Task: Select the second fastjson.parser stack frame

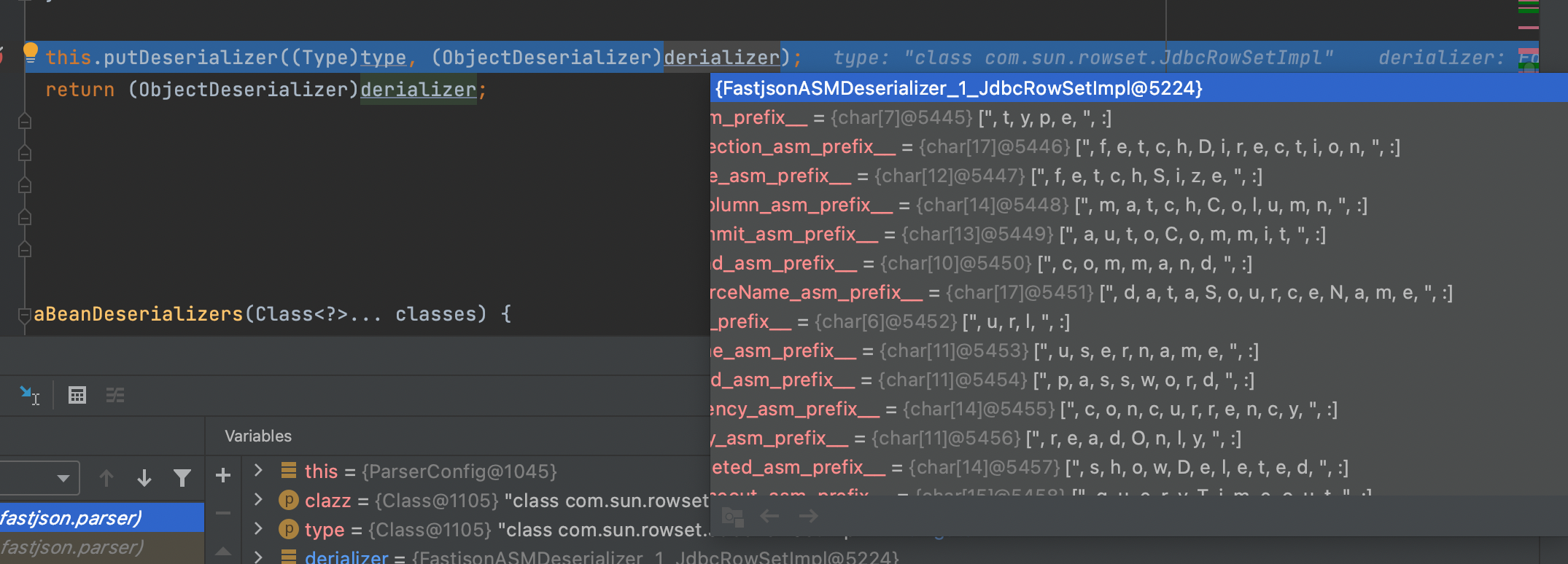Action: tap(102, 547)
